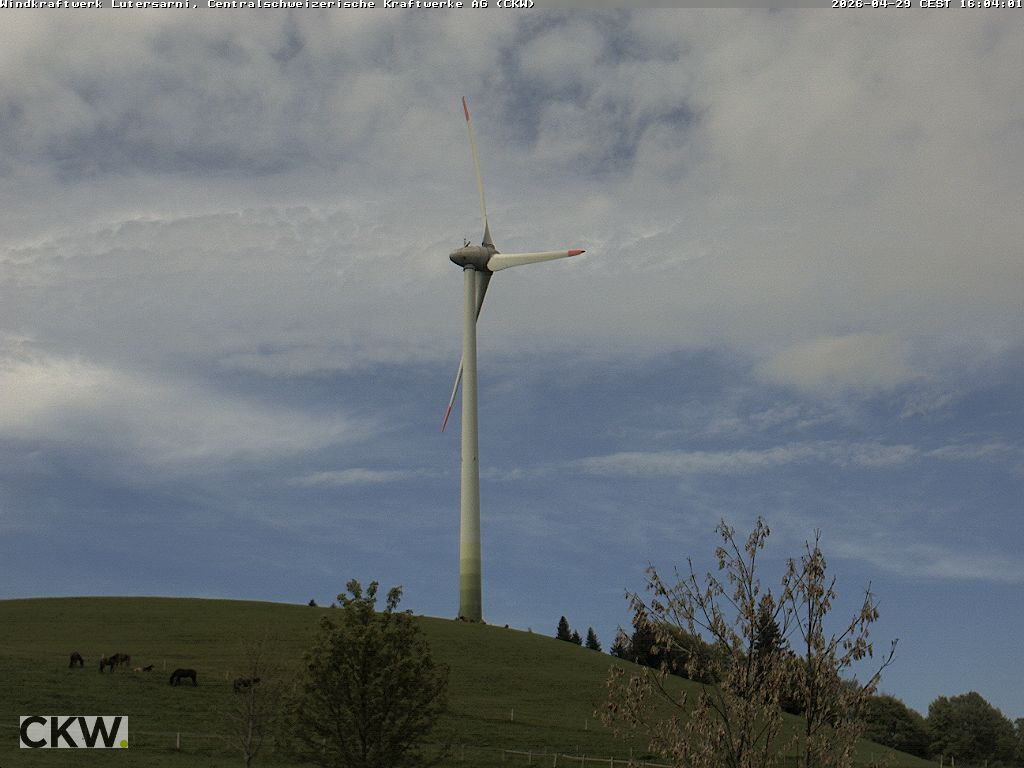Click the wind turbine's nacelle hub
1024x768 pixels.
point(471,256)
